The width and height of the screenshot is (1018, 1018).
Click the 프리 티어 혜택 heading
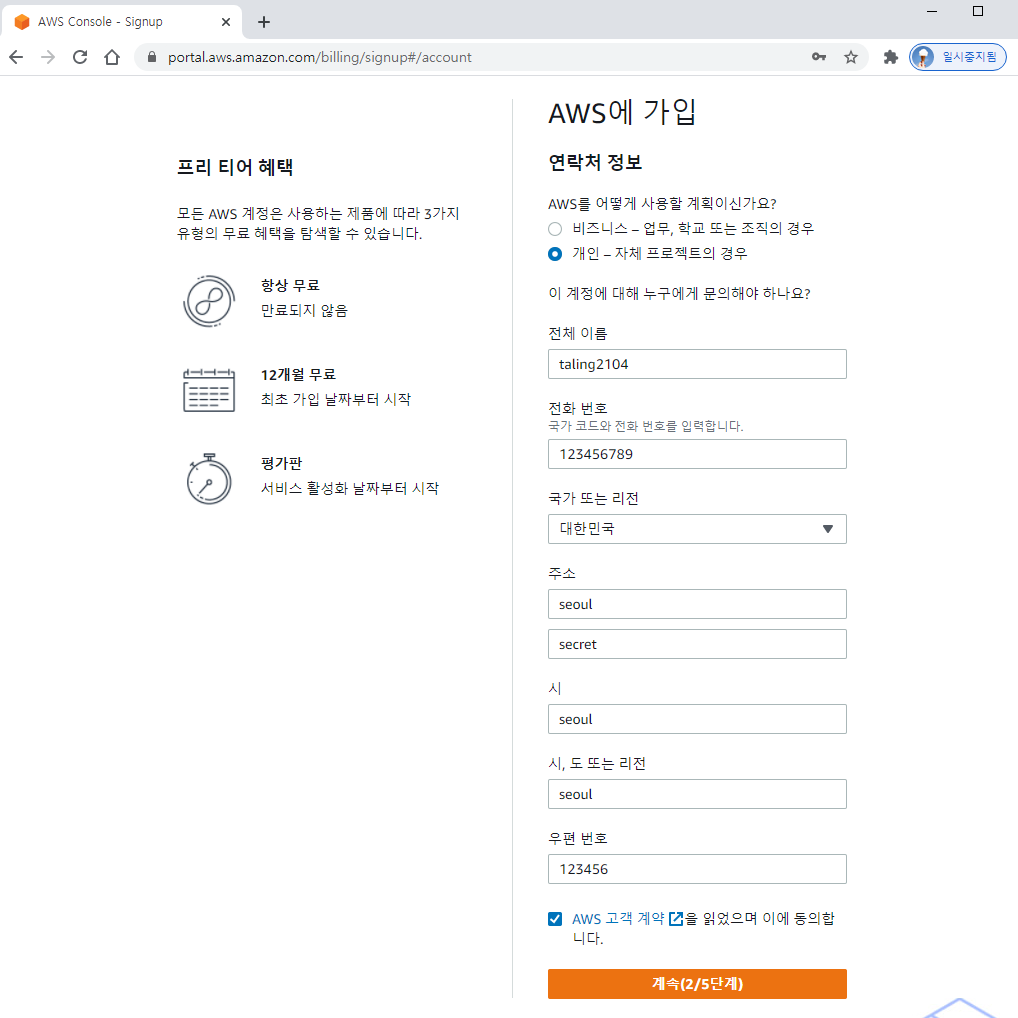(x=235, y=167)
